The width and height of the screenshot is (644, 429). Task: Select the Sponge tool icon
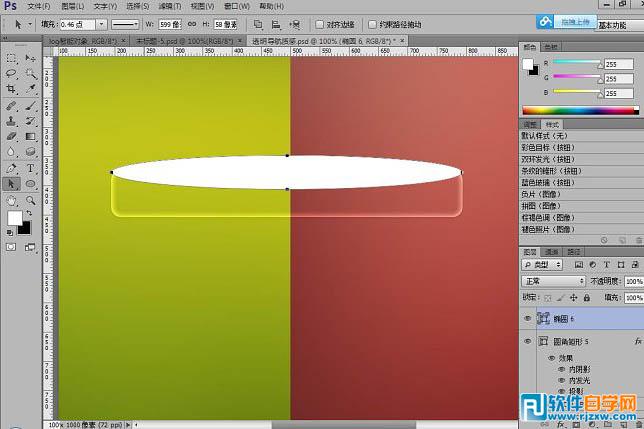(x=30, y=151)
